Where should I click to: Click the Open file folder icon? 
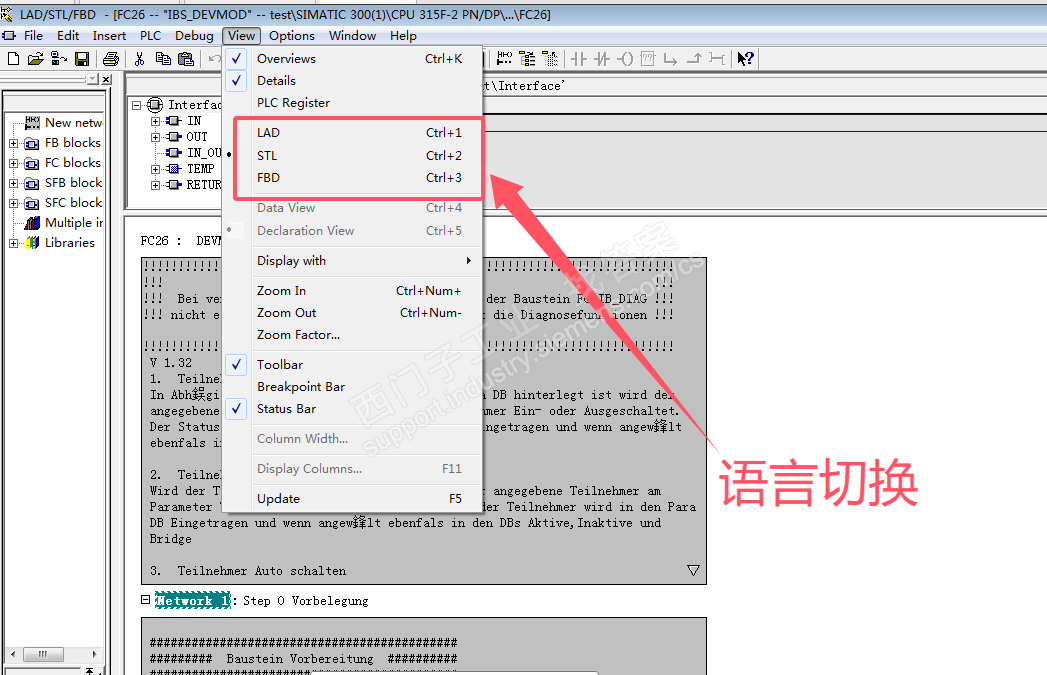pyautogui.click(x=35, y=59)
